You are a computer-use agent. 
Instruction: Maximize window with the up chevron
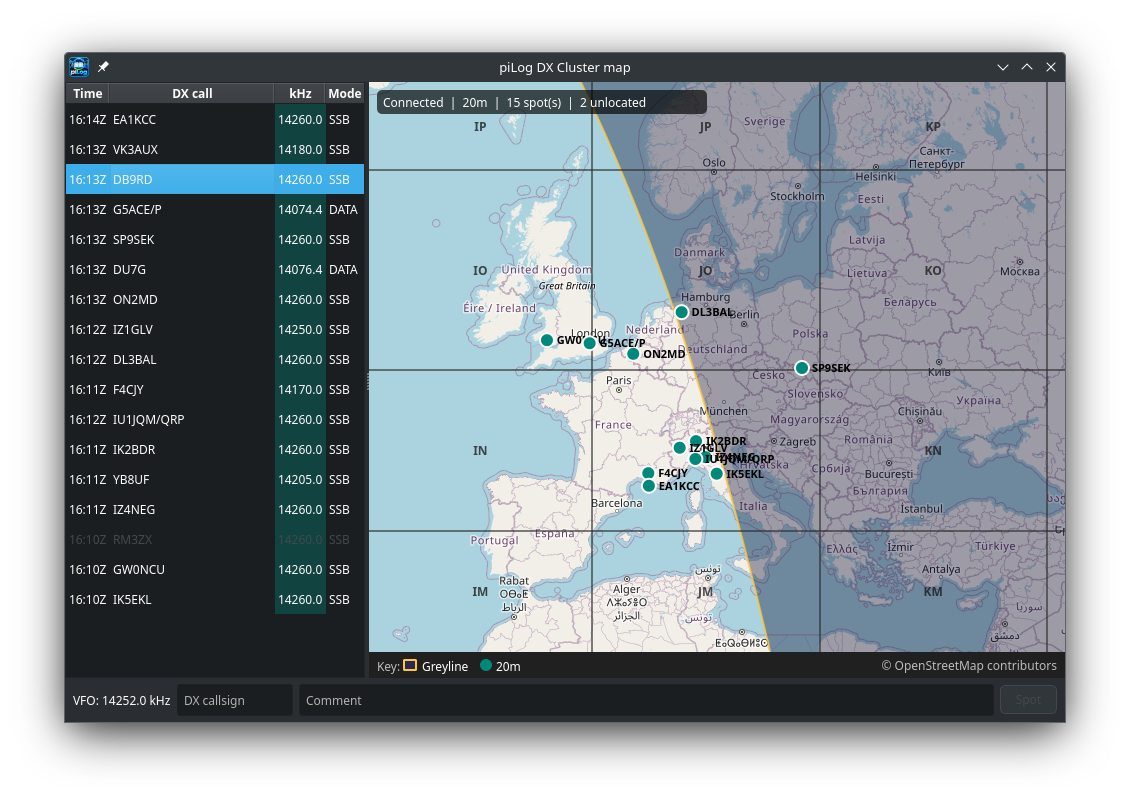coord(1027,67)
